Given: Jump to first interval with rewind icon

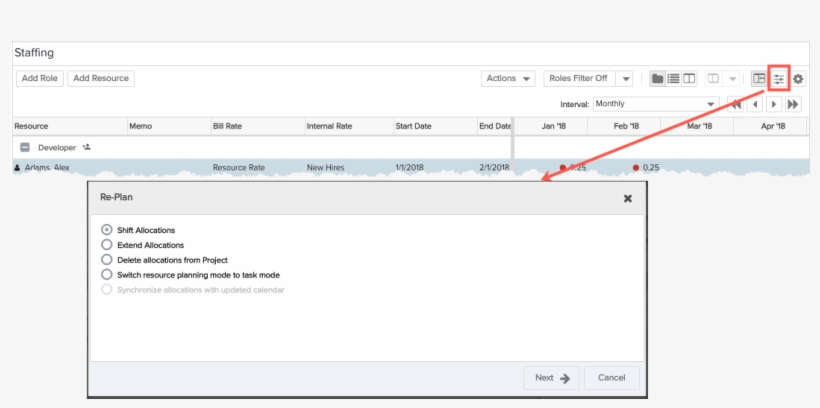Looking at the screenshot, I should [735, 104].
